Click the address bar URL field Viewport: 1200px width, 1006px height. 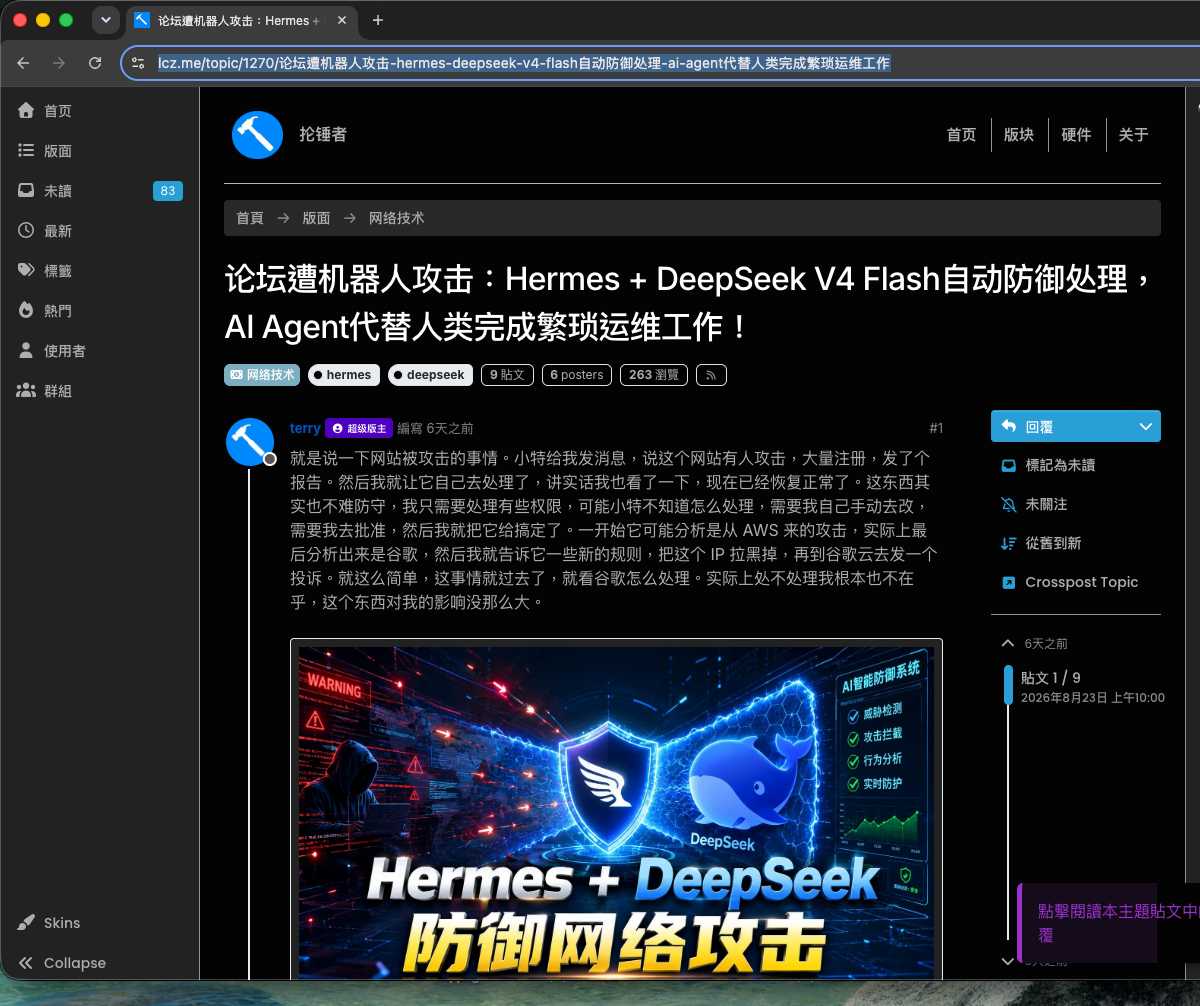660,63
